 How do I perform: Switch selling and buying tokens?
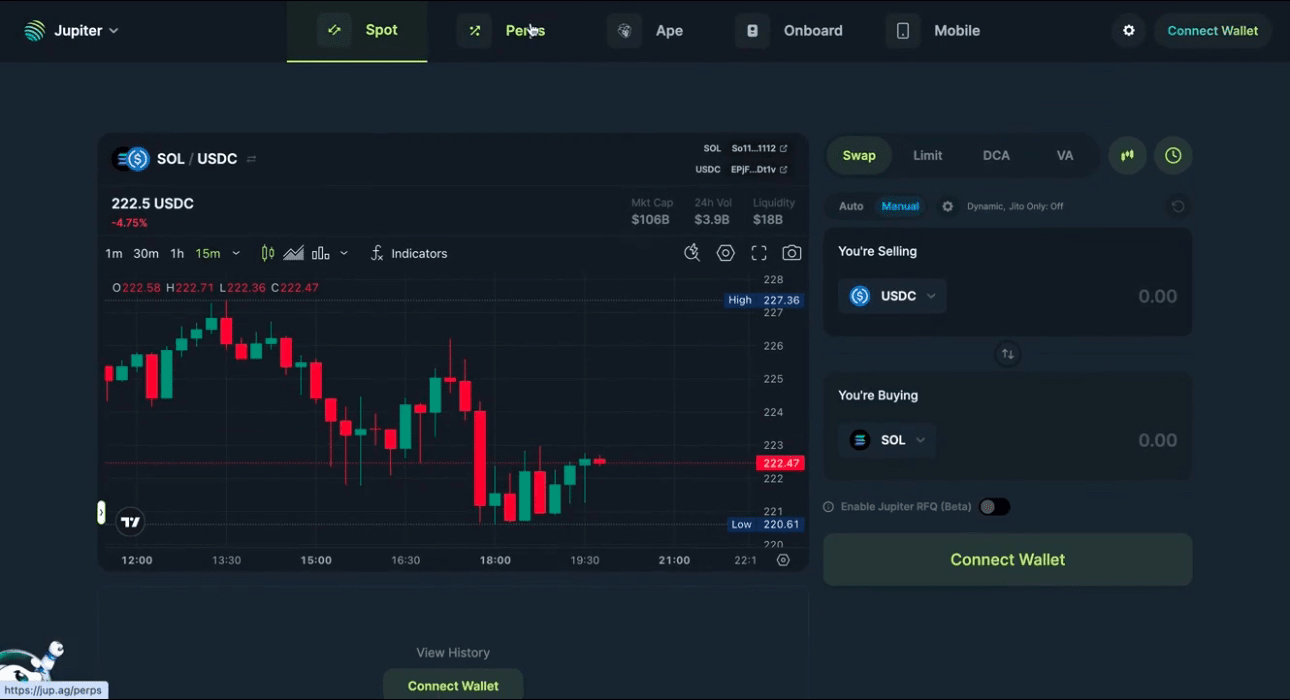tap(1008, 354)
